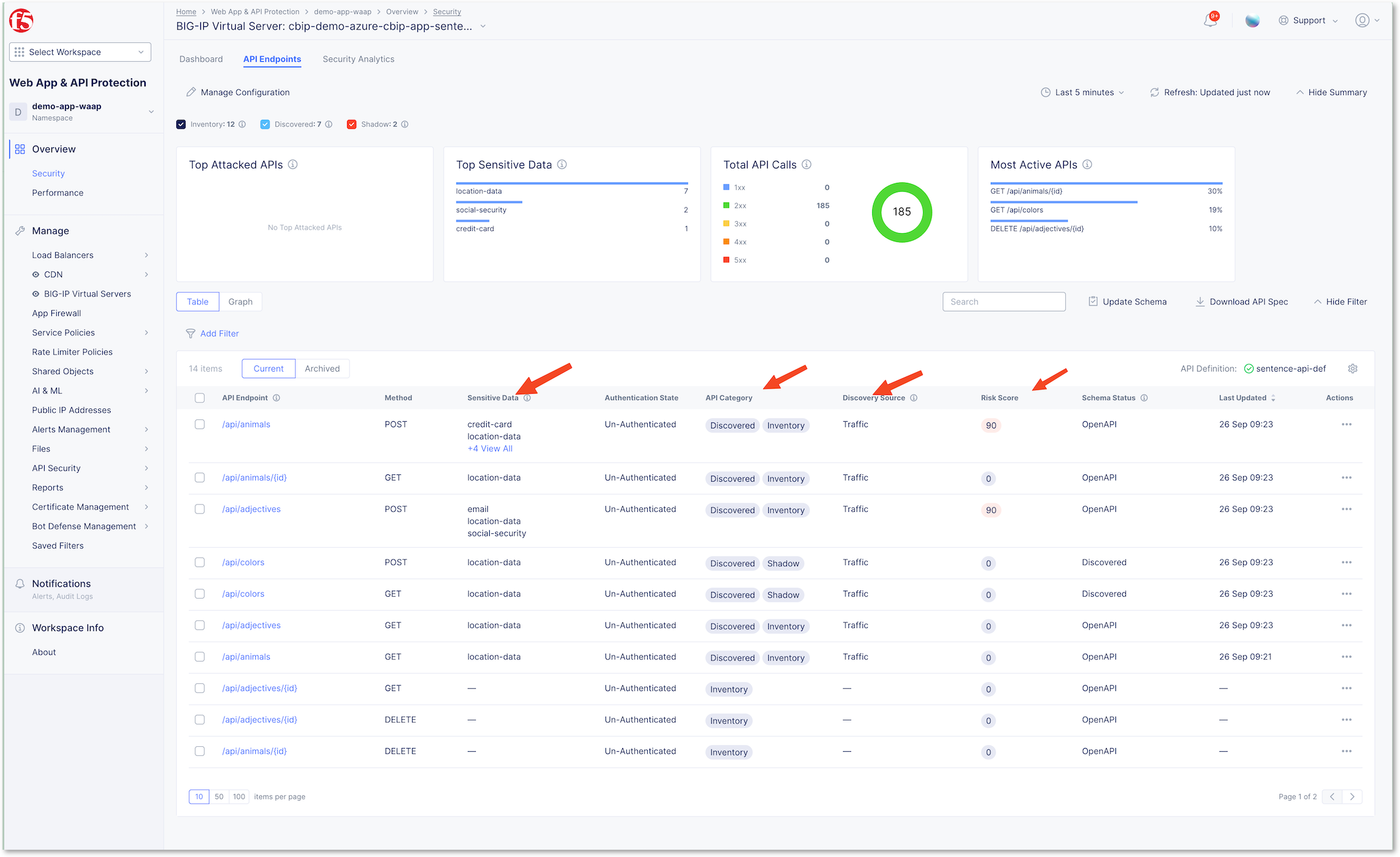This screenshot has width=1400, height=857.
Task: Click the endpoint Search field
Action: 1004,302
